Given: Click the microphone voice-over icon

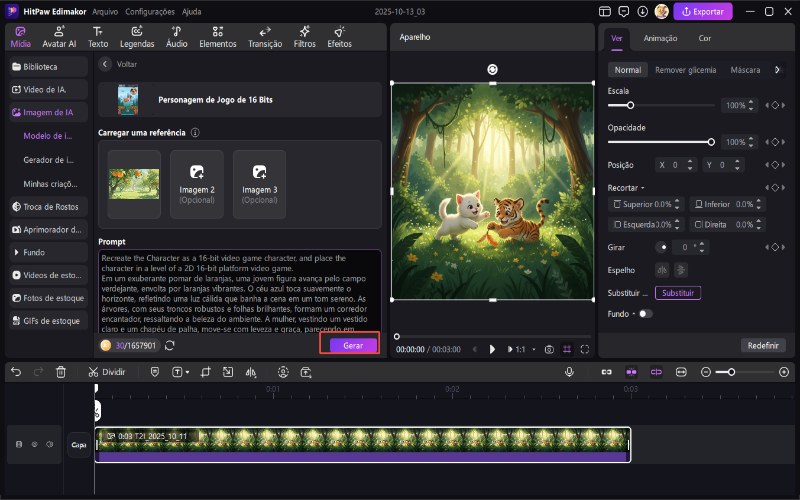Looking at the screenshot, I should (569, 372).
